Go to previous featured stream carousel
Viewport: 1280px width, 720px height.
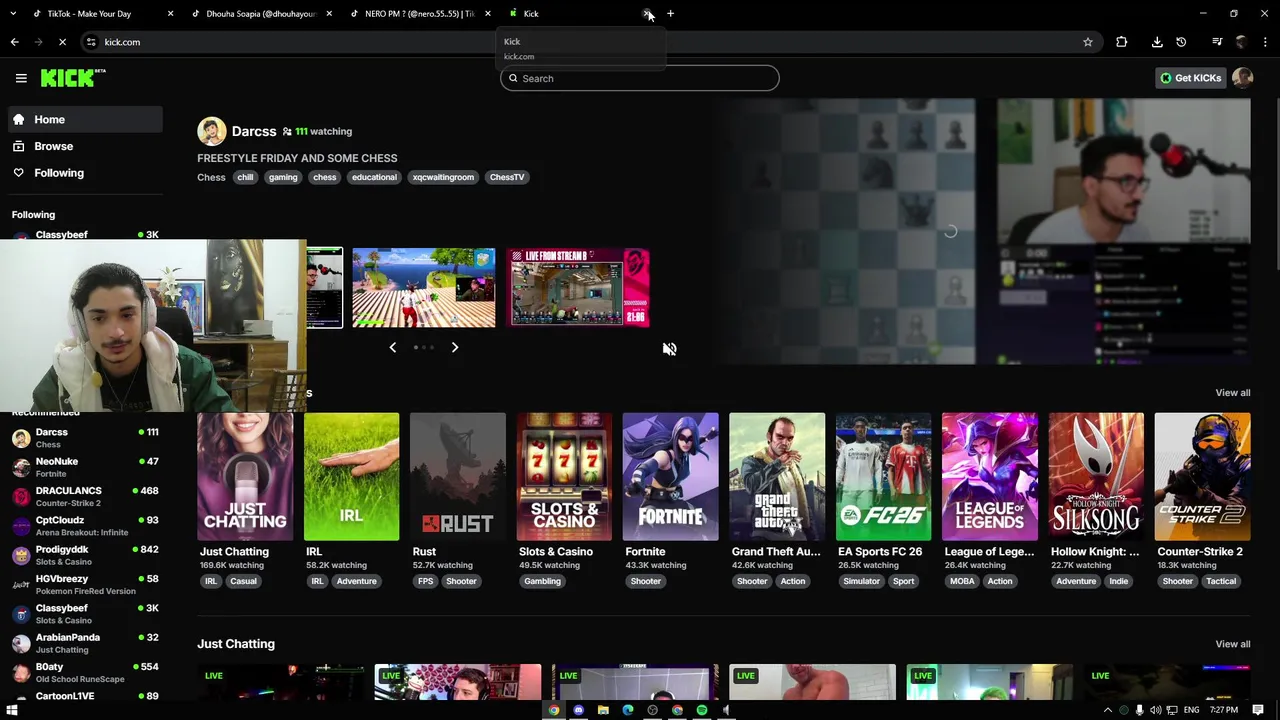click(x=392, y=347)
